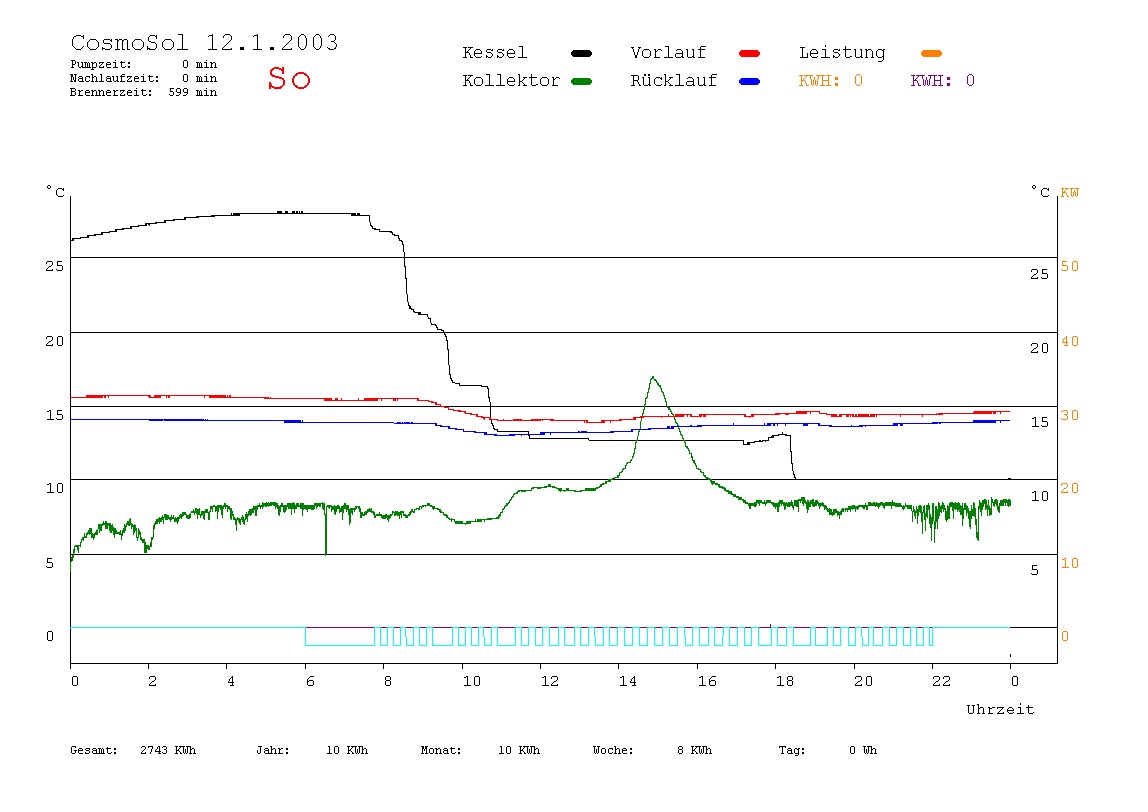Click hour 14 on the time axis
The height and width of the screenshot is (812, 1148).
pos(627,682)
